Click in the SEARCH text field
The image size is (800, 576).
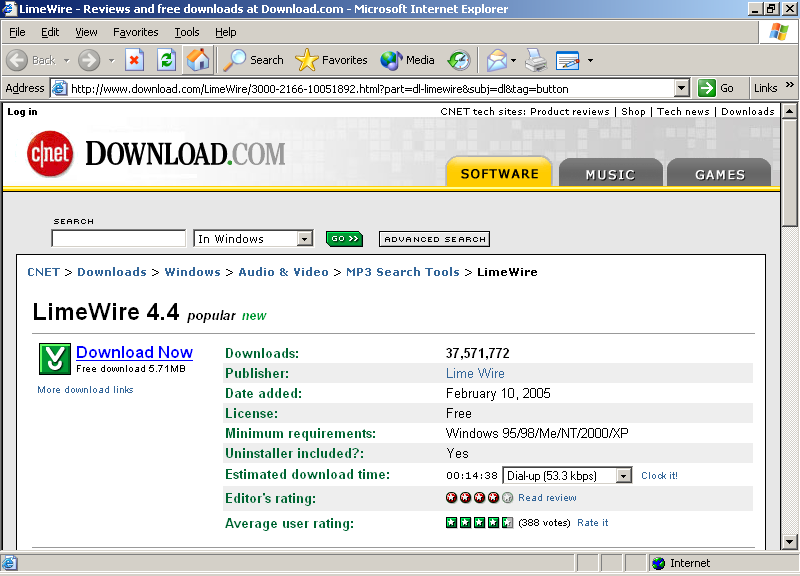(x=118, y=239)
